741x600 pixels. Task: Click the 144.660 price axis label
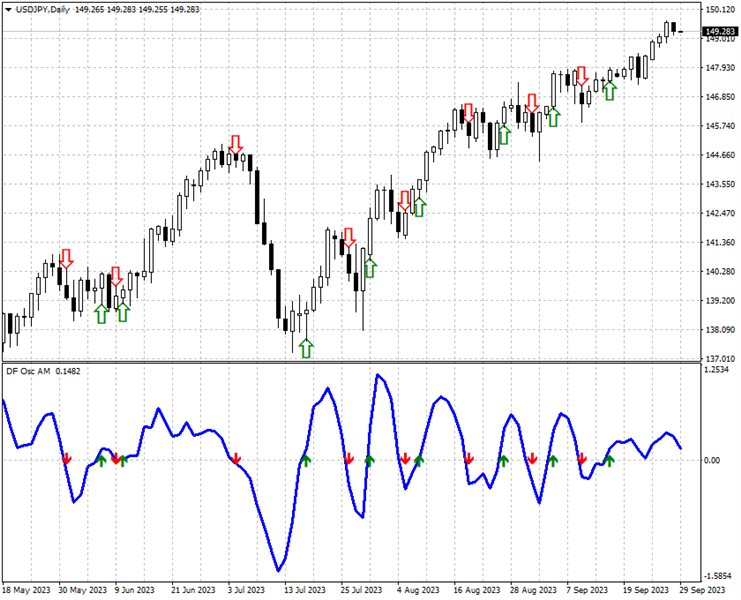tap(720, 155)
